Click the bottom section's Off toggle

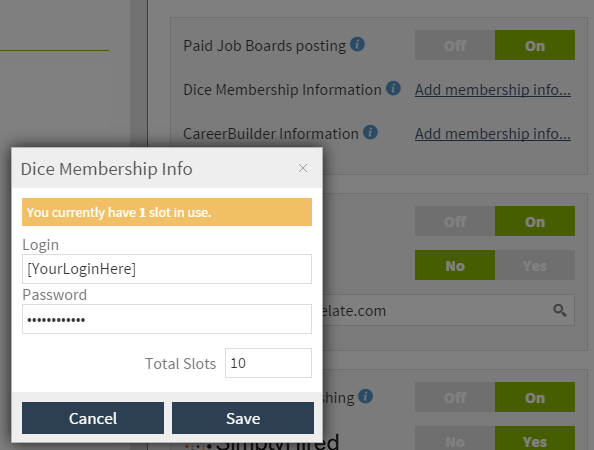(x=455, y=397)
